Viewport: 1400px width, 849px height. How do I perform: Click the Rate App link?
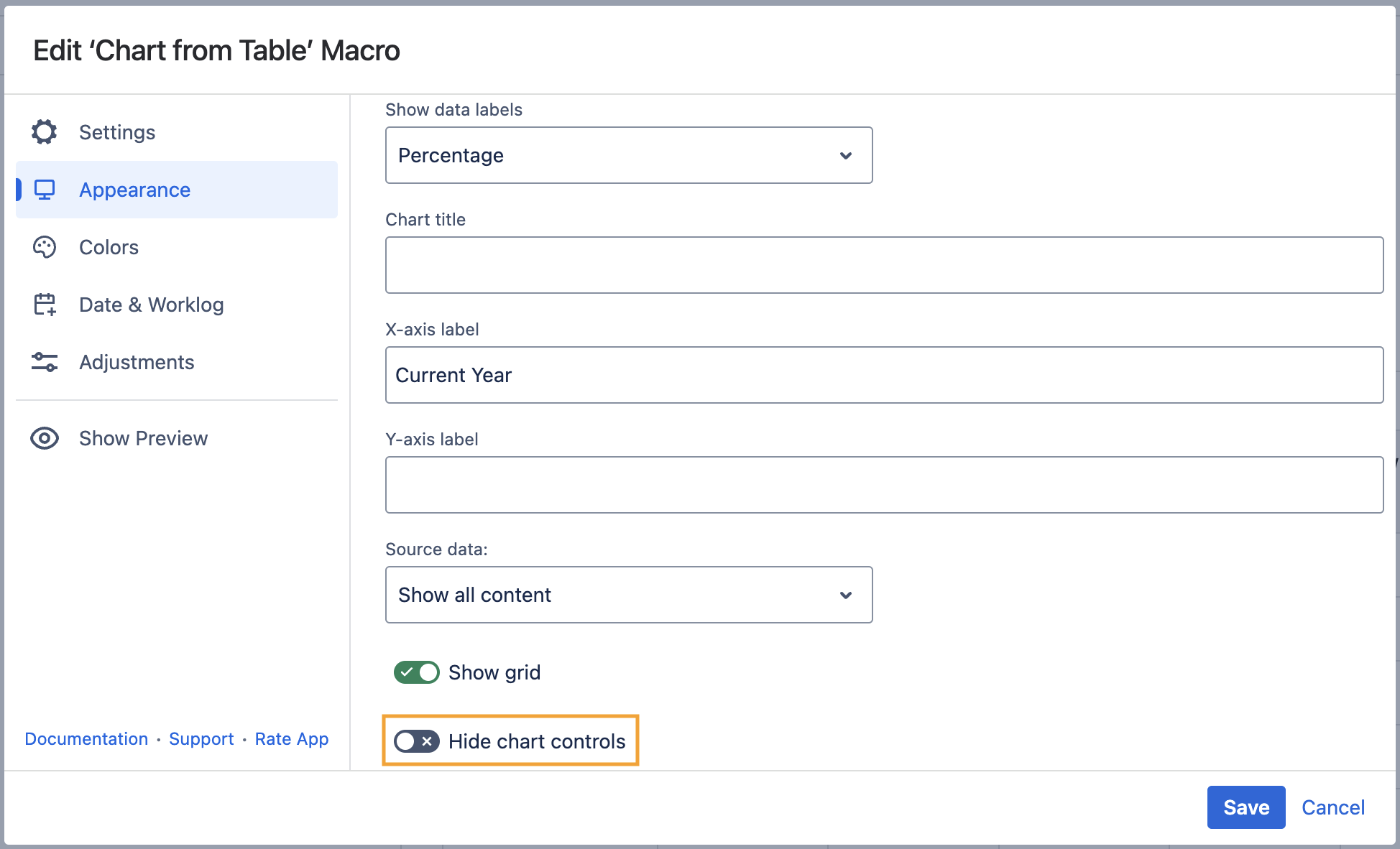291,739
